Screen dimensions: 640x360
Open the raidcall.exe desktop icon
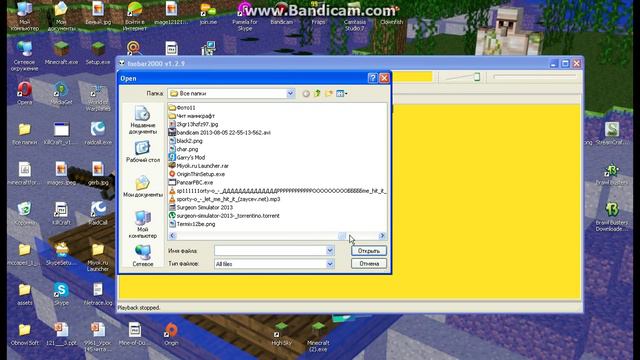98,133
